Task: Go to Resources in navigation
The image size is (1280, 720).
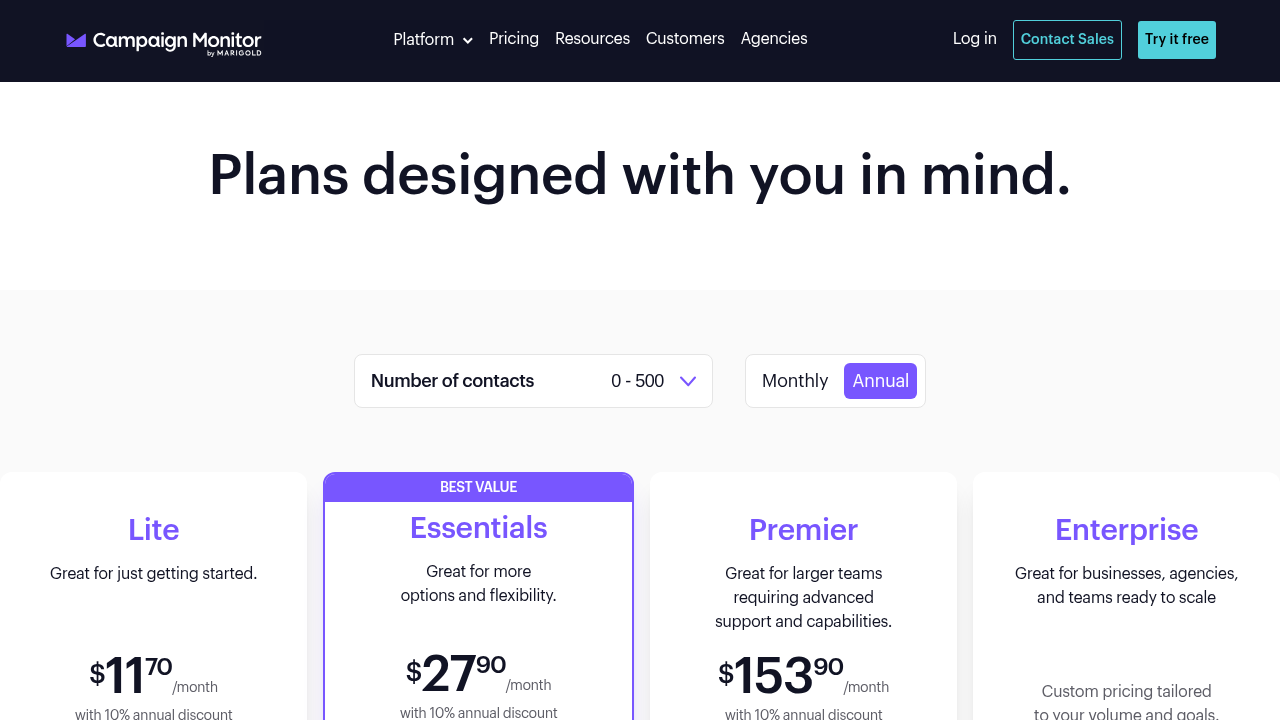Action: tap(592, 39)
